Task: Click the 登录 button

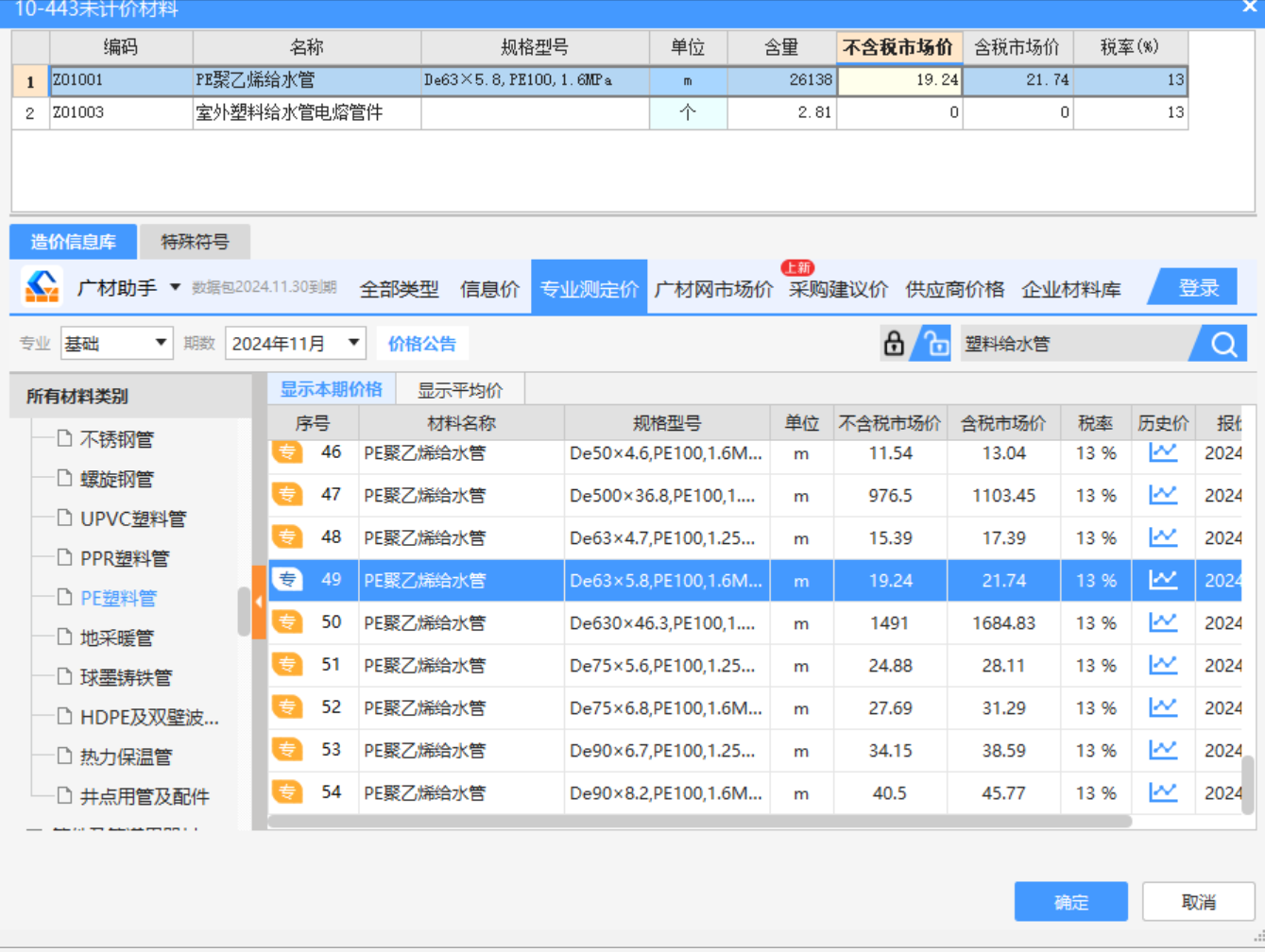Action: click(x=1198, y=287)
